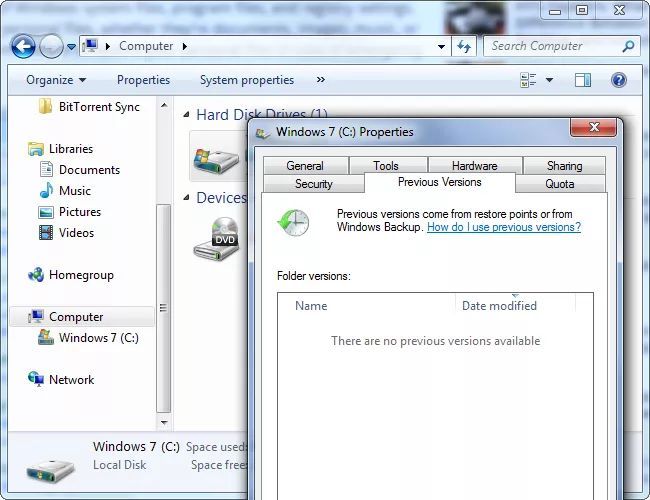This screenshot has height=500, width=650.
Task: Select the Previous Versions tab
Action: click(440, 182)
